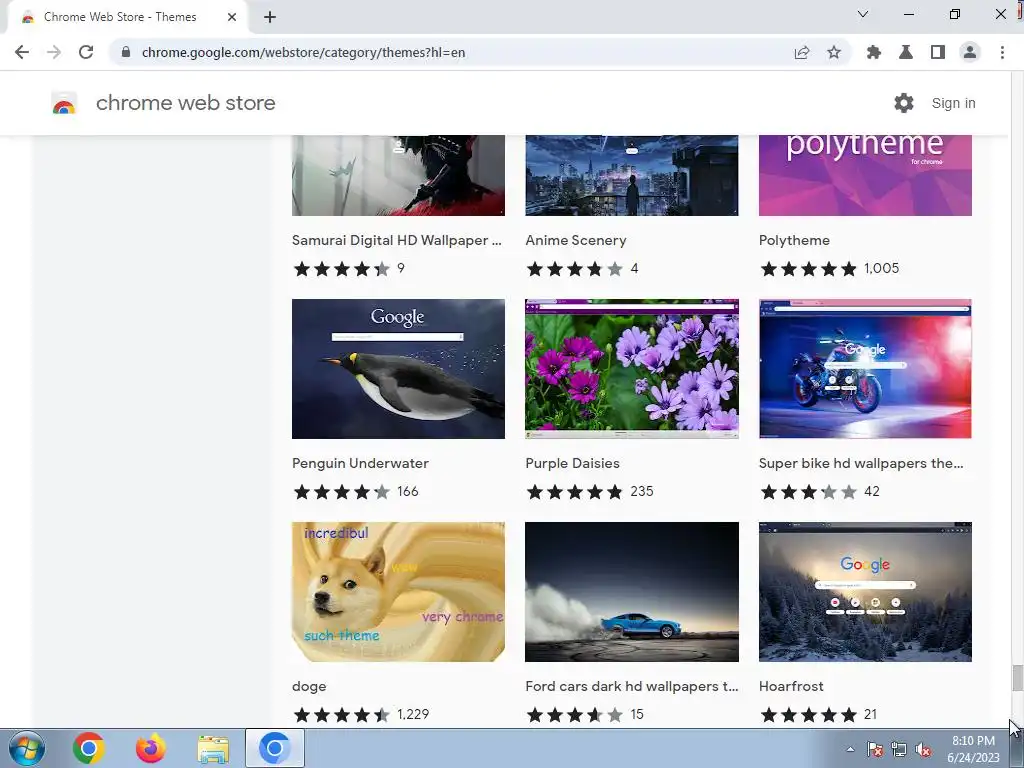
Task: Launch Firefox from the taskbar
Action: pyautogui.click(x=151, y=748)
